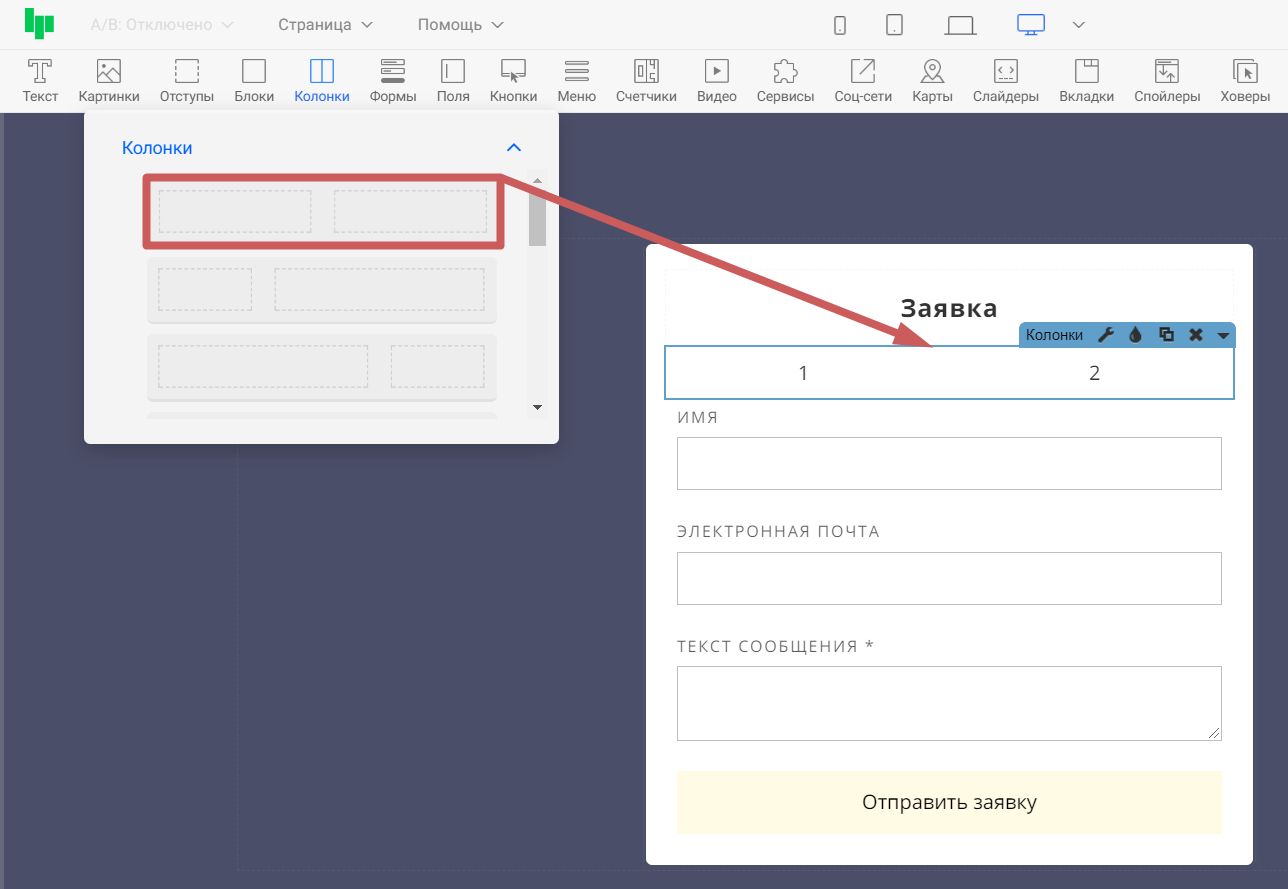
Task: Select the Счетчики counters tool
Action: click(646, 80)
